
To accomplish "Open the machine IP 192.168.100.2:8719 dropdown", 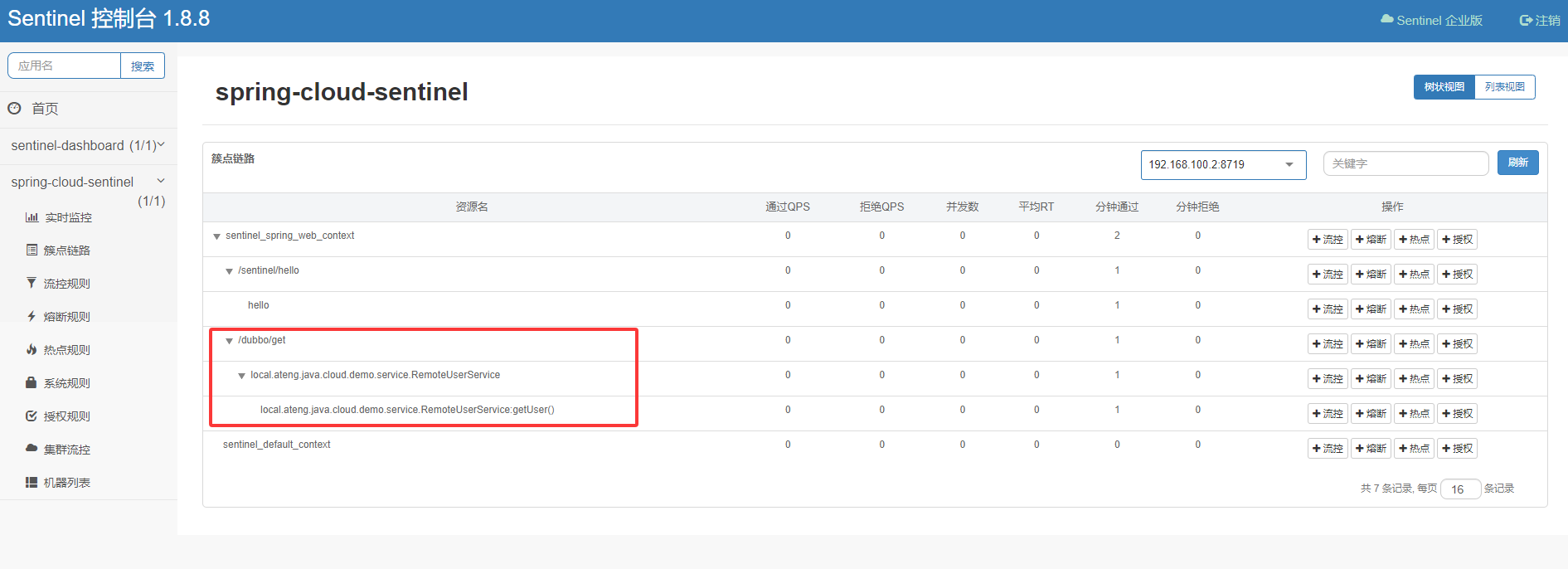I will tap(1223, 164).
